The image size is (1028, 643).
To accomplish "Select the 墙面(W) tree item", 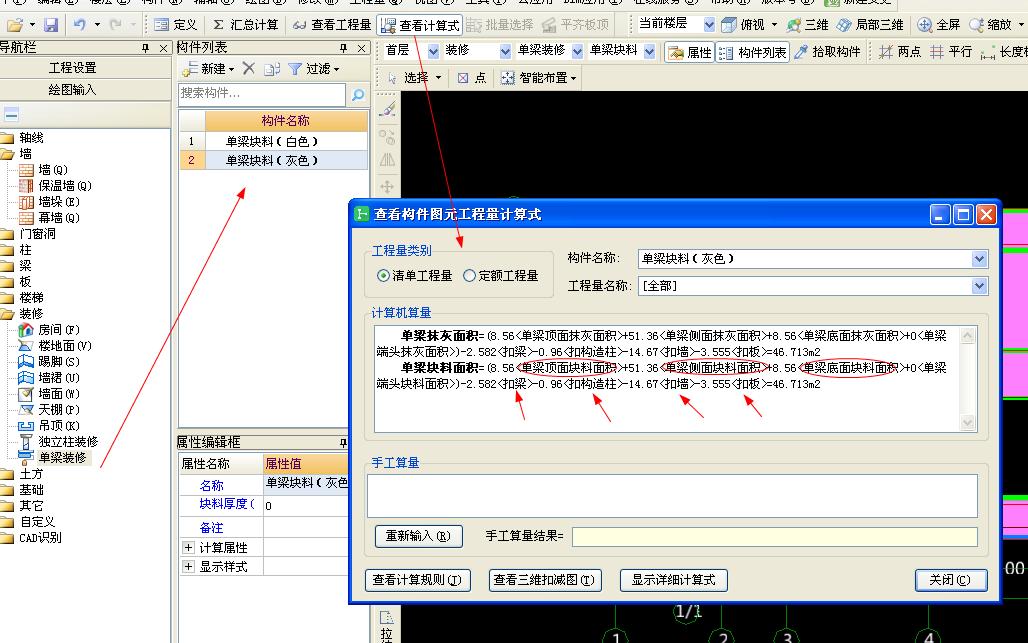I will [x=50, y=394].
